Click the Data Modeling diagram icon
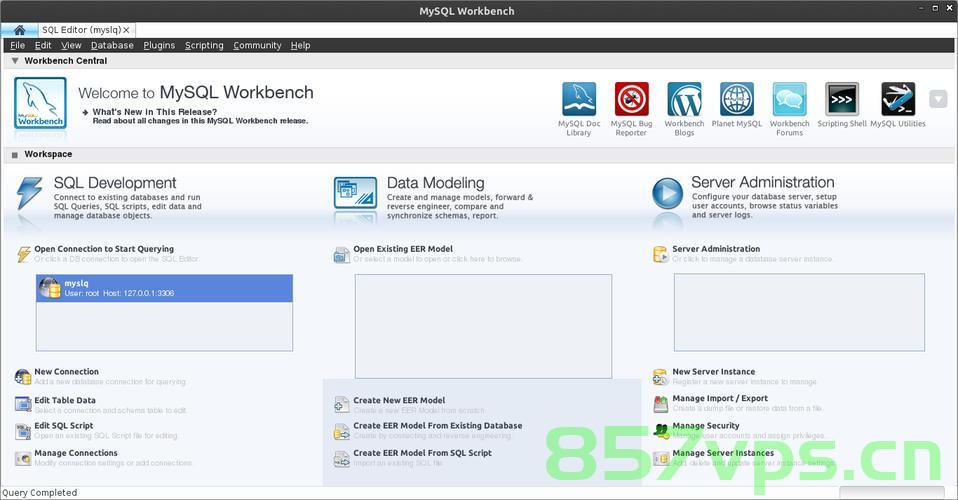The image size is (958, 500). [x=355, y=193]
